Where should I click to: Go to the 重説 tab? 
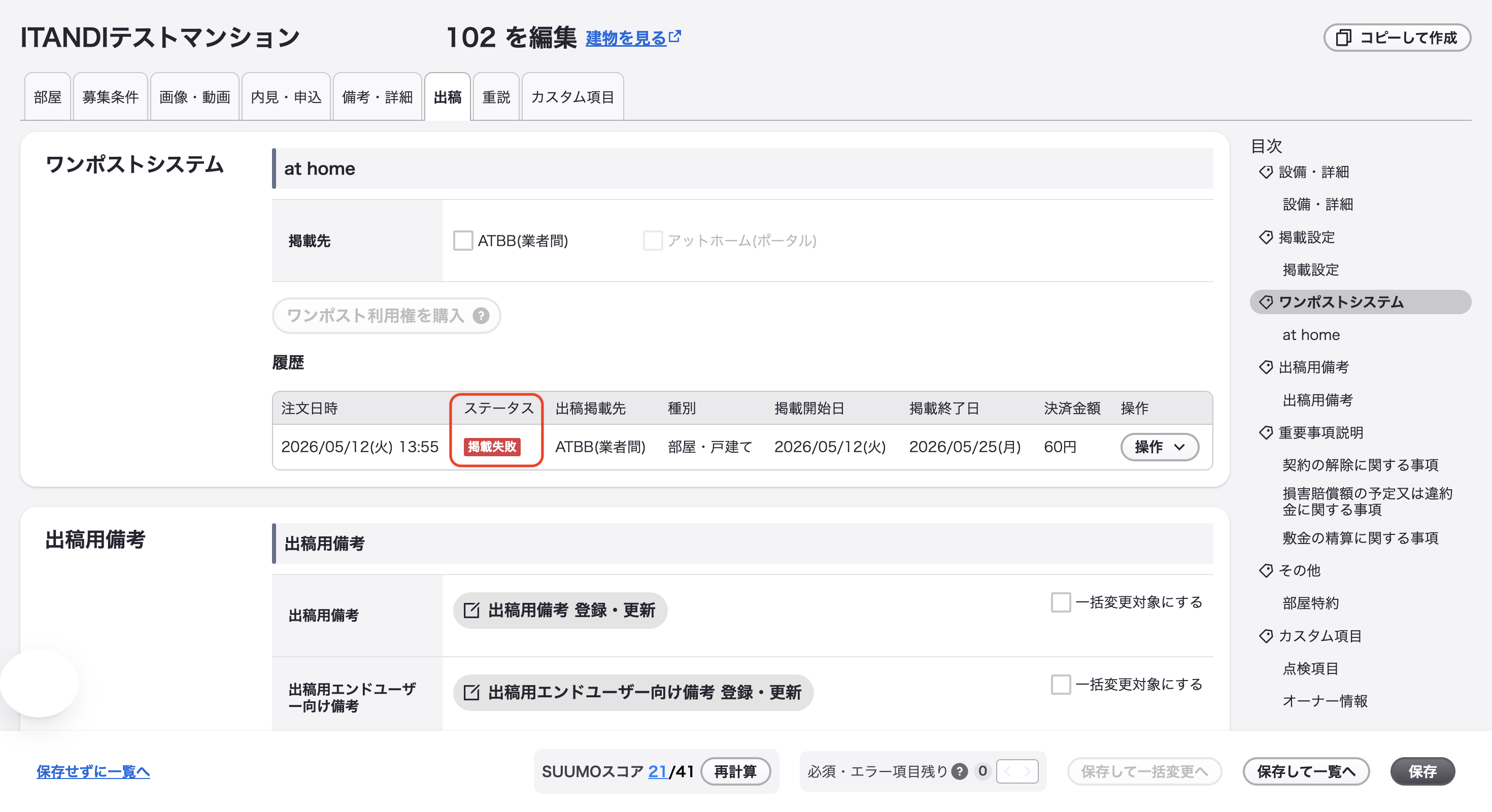tap(496, 97)
